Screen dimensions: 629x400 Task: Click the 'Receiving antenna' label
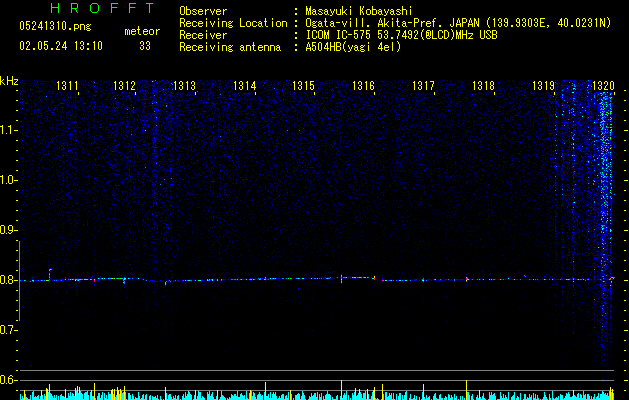click(x=230, y=47)
